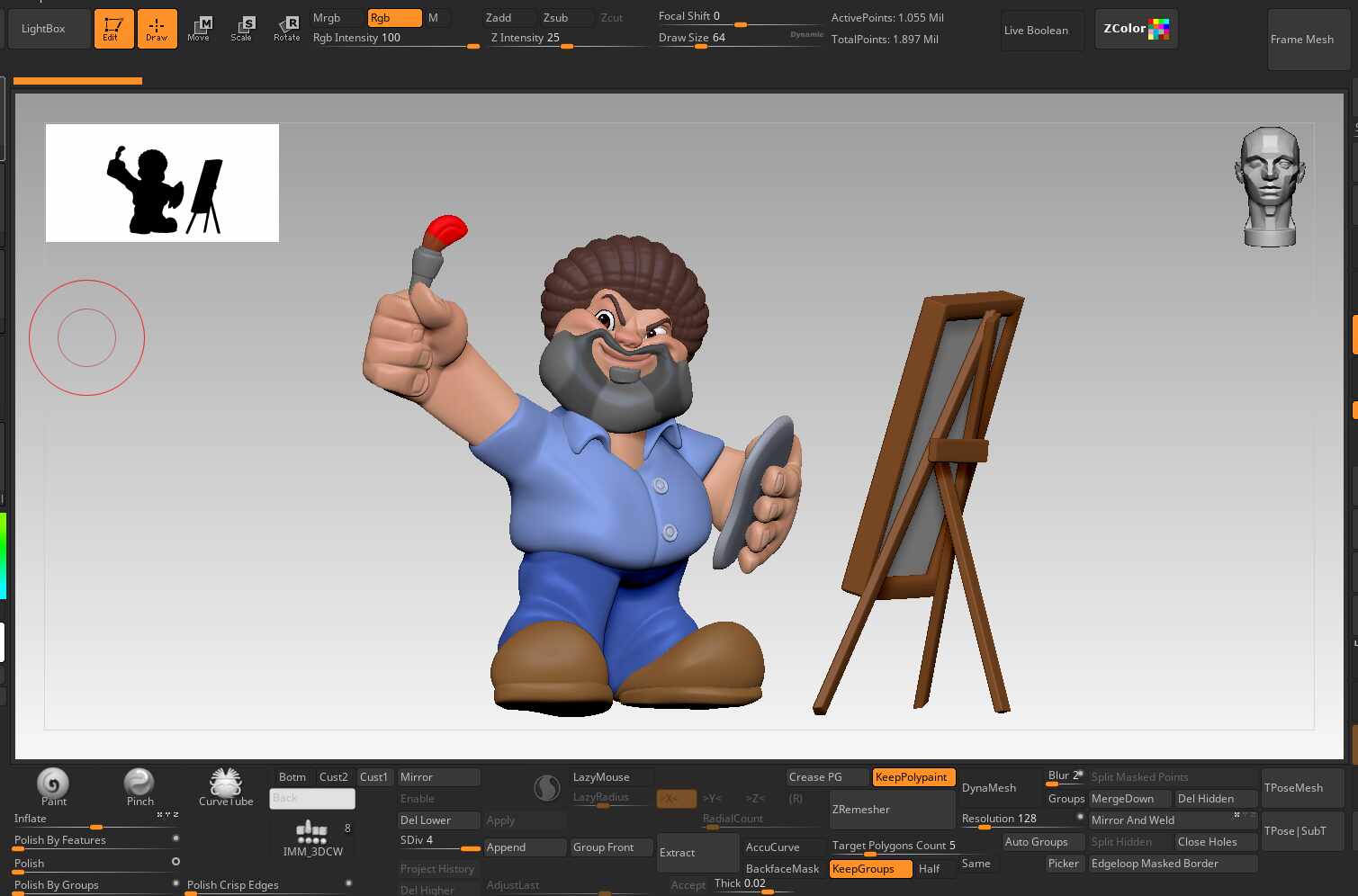Turn off KeepGroups option

[x=869, y=869]
